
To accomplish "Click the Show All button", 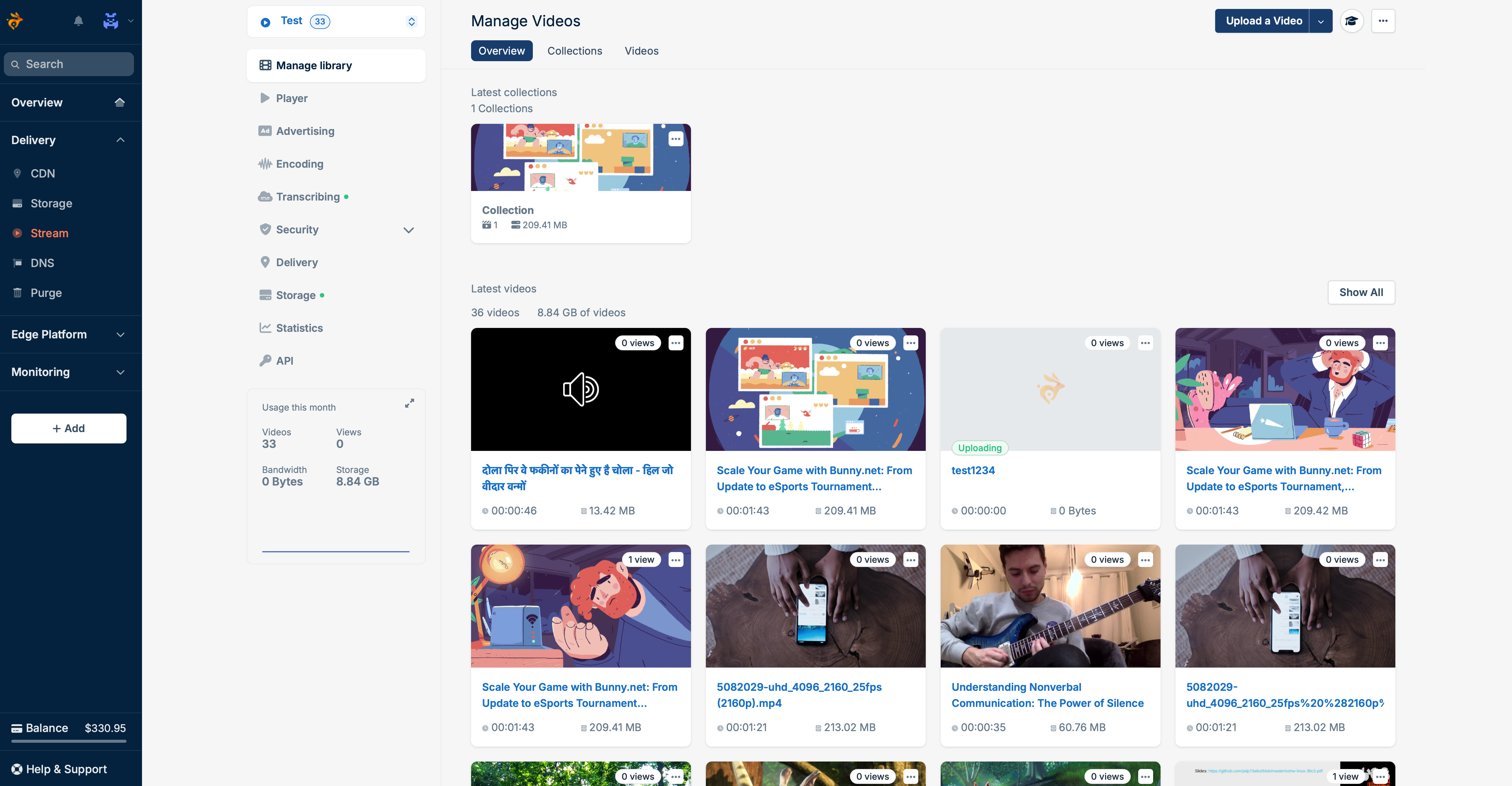I will (x=1361, y=292).
